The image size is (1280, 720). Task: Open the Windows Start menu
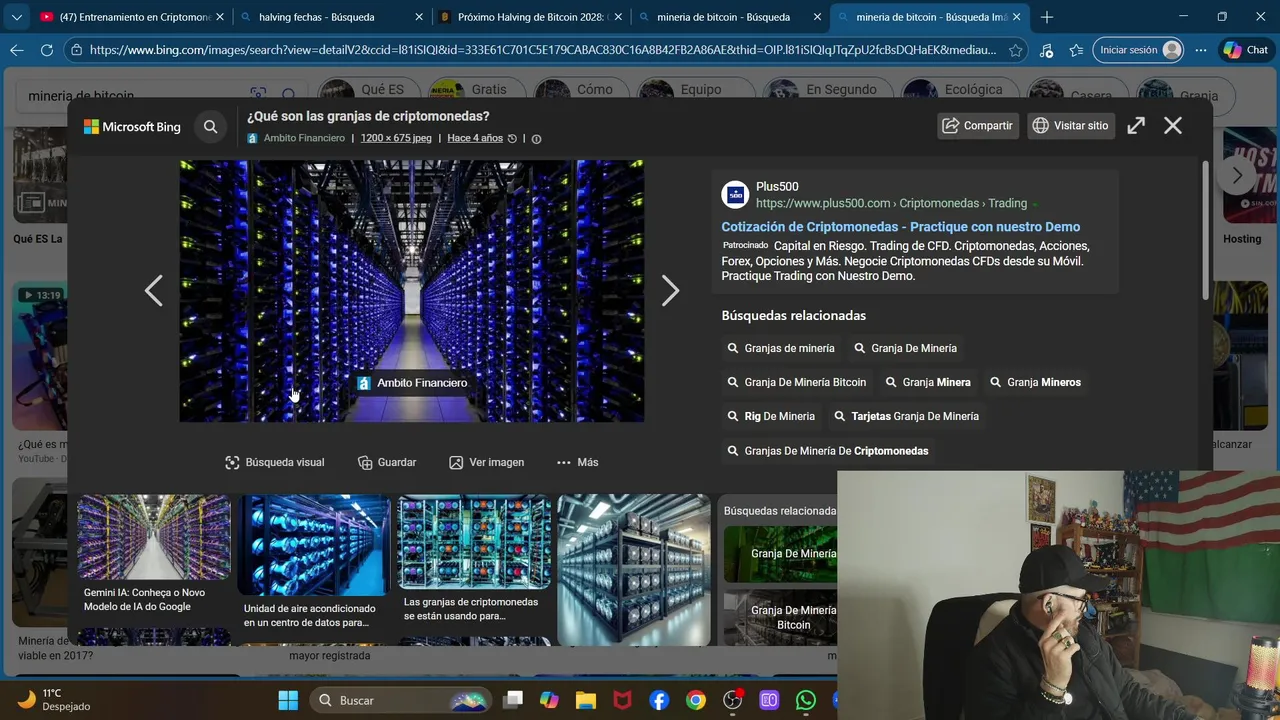pyautogui.click(x=288, y=700)
